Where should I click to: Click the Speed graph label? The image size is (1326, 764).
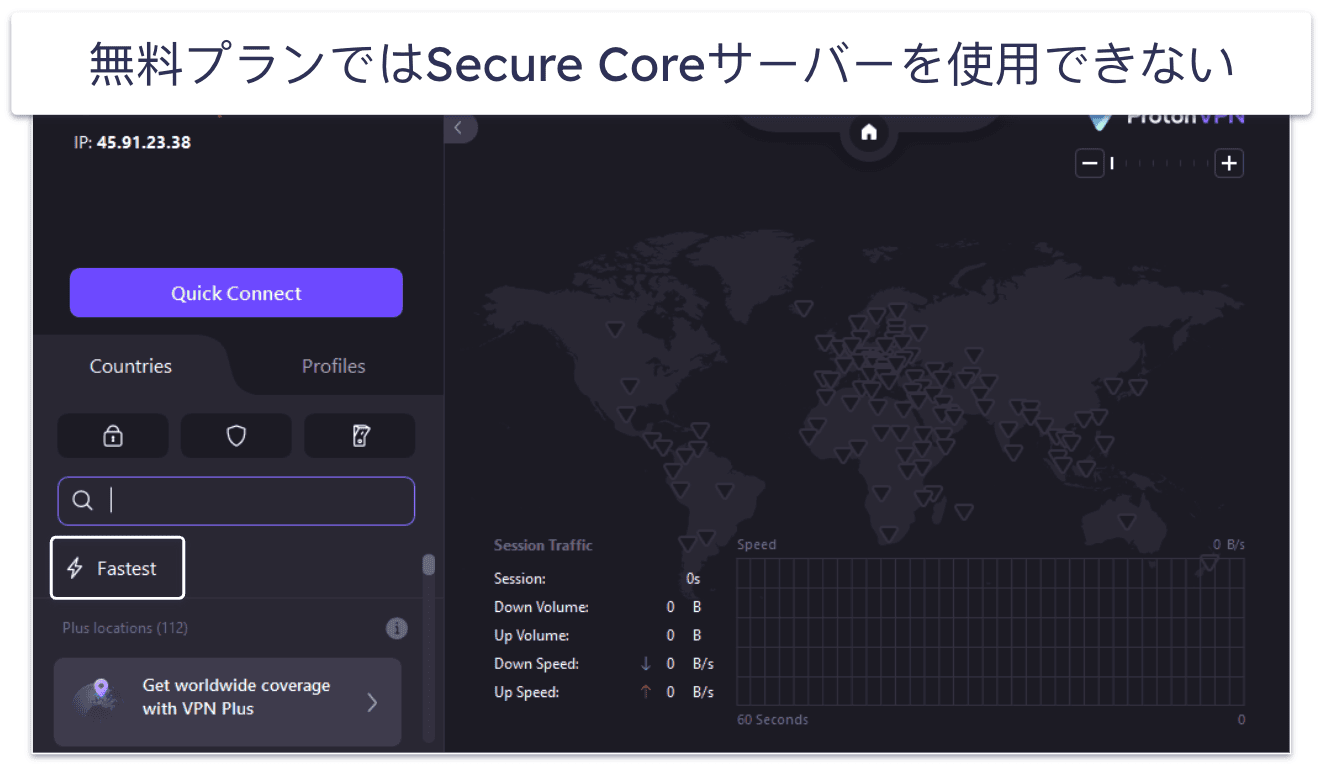coord(757,545)
